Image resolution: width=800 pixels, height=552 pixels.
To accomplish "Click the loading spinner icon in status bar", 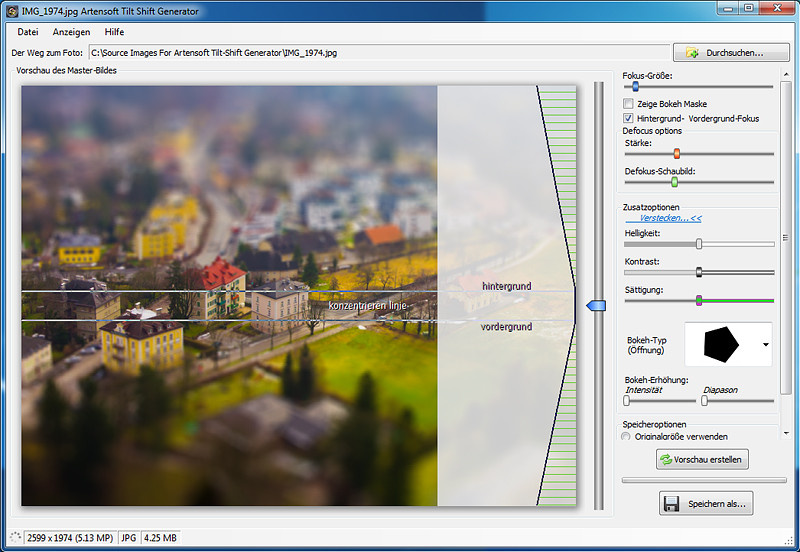I will click(x=14, y=538).
